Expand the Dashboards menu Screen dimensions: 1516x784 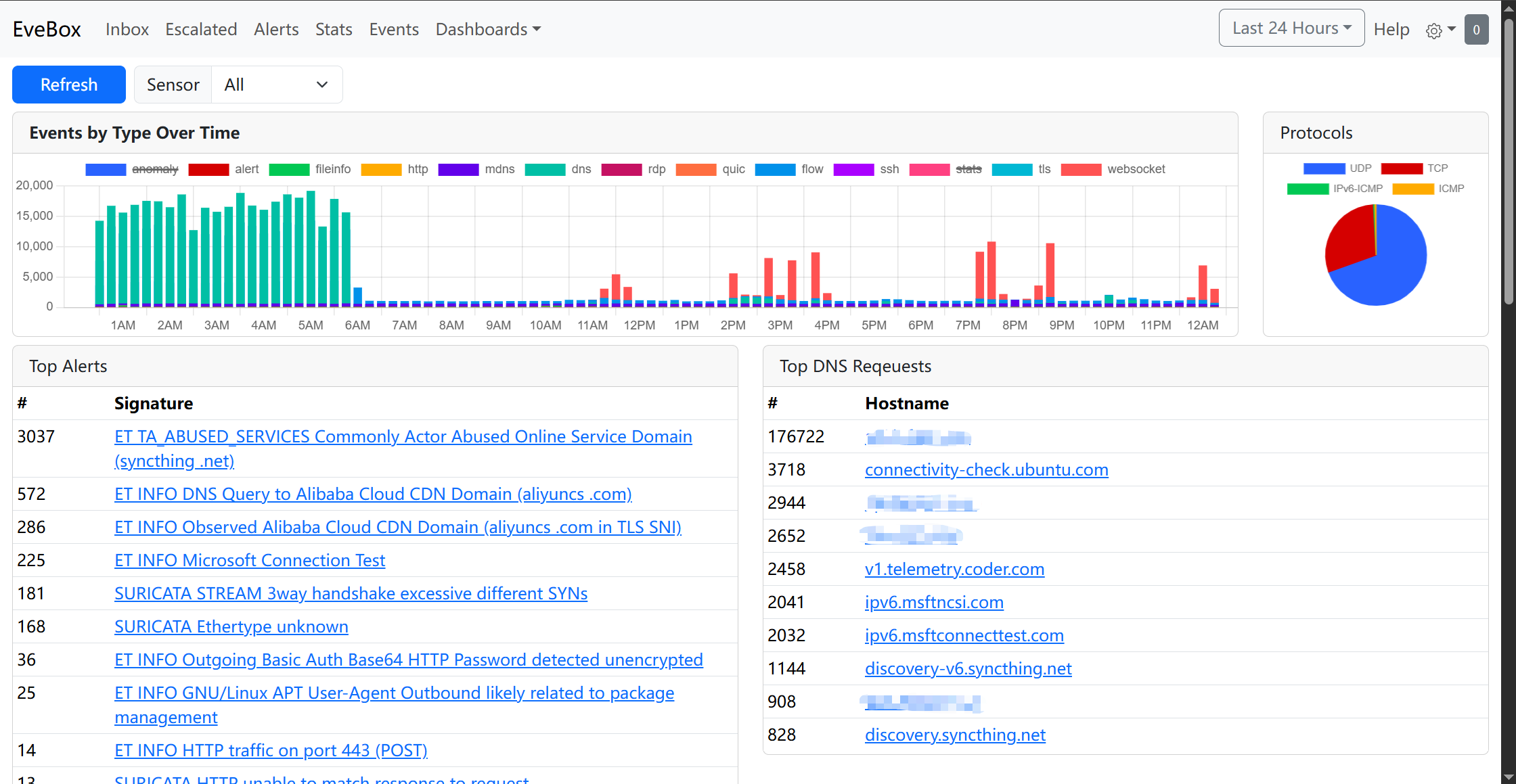pyautogui.click(x=488, y=29)
